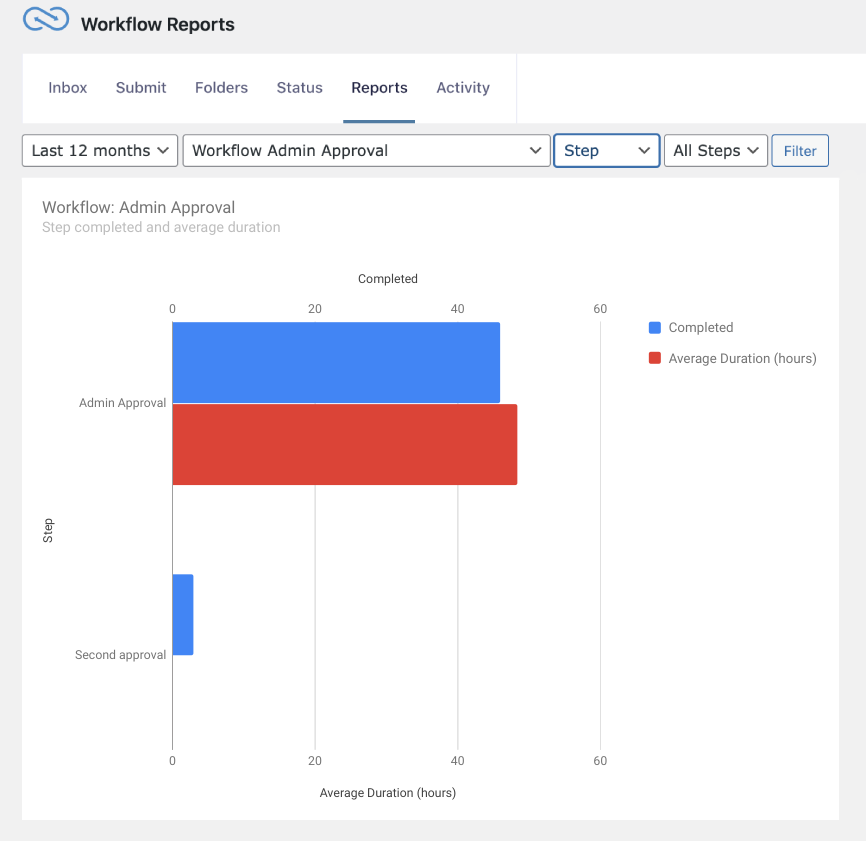Select the Completed legend label
The width and height of the screenshot is (866, 841).
(x=701, y=328)
